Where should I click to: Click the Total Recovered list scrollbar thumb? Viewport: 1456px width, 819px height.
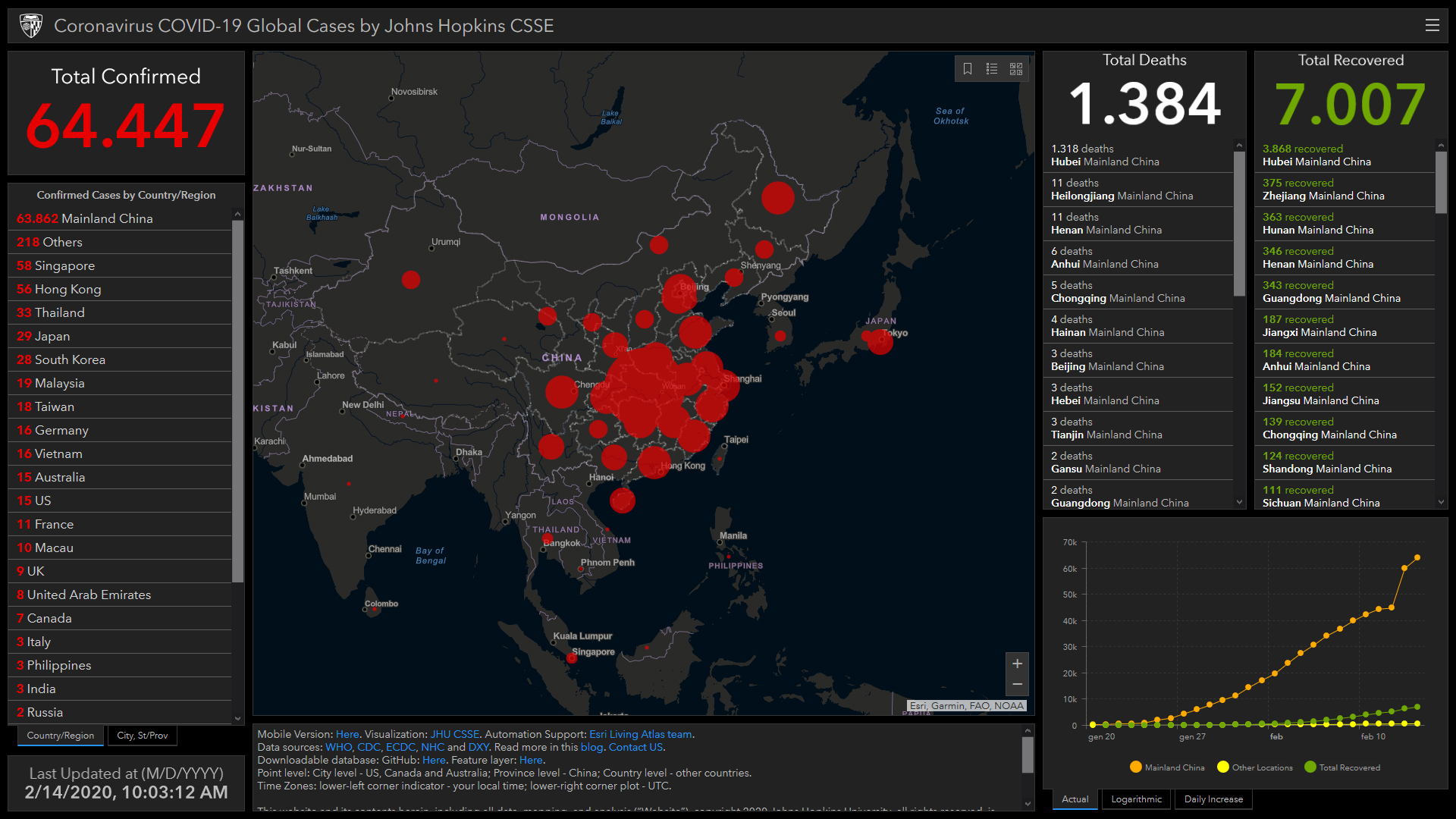tap(1440, 182)
